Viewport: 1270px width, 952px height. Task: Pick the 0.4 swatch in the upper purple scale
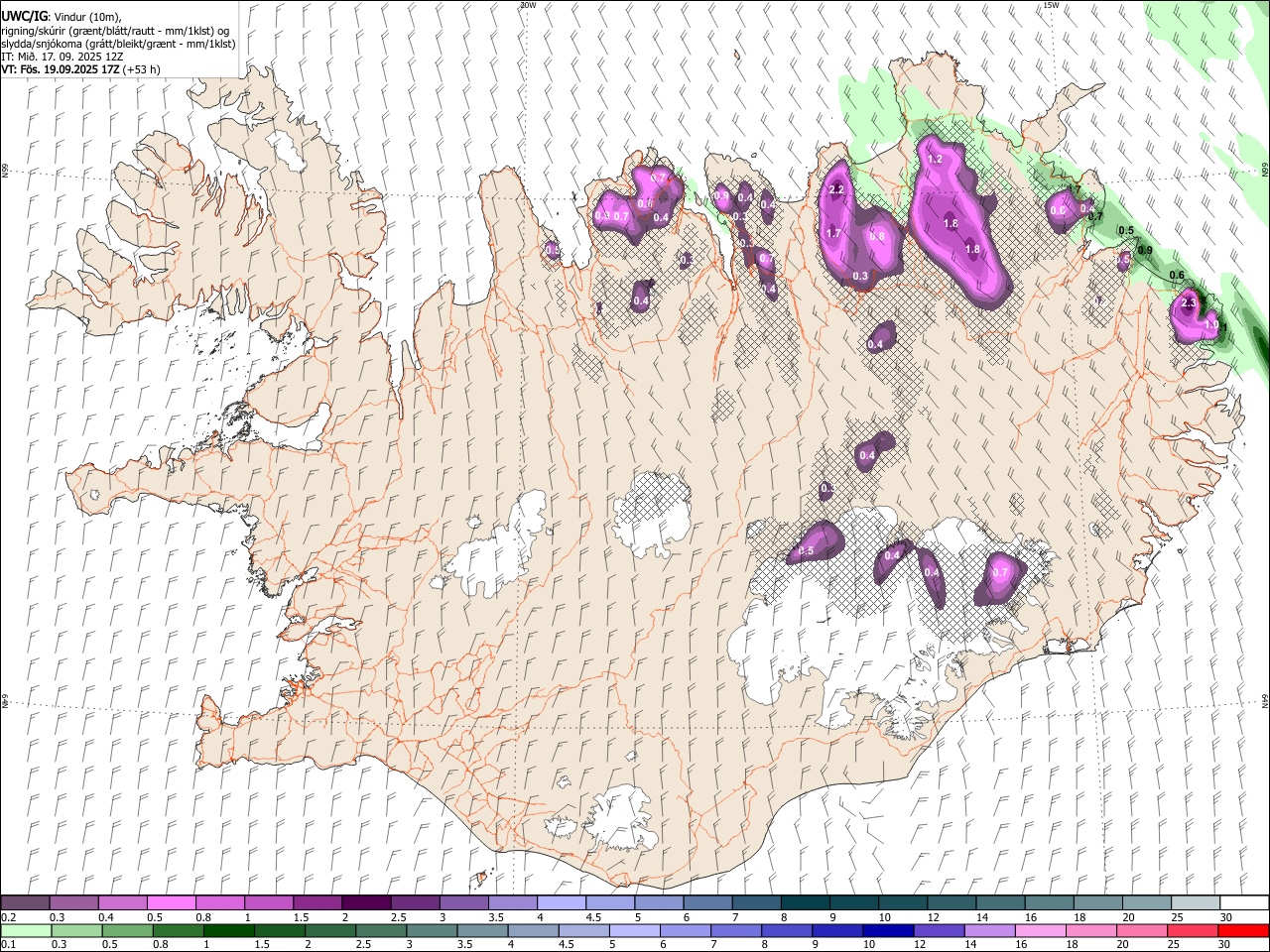pyautogui.click(x=122, y=902)
